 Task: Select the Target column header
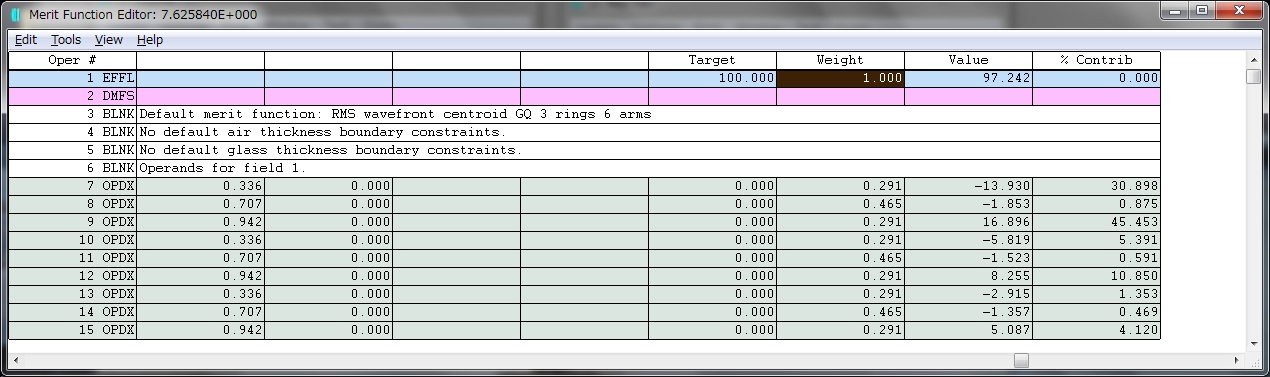pos(712,60)
